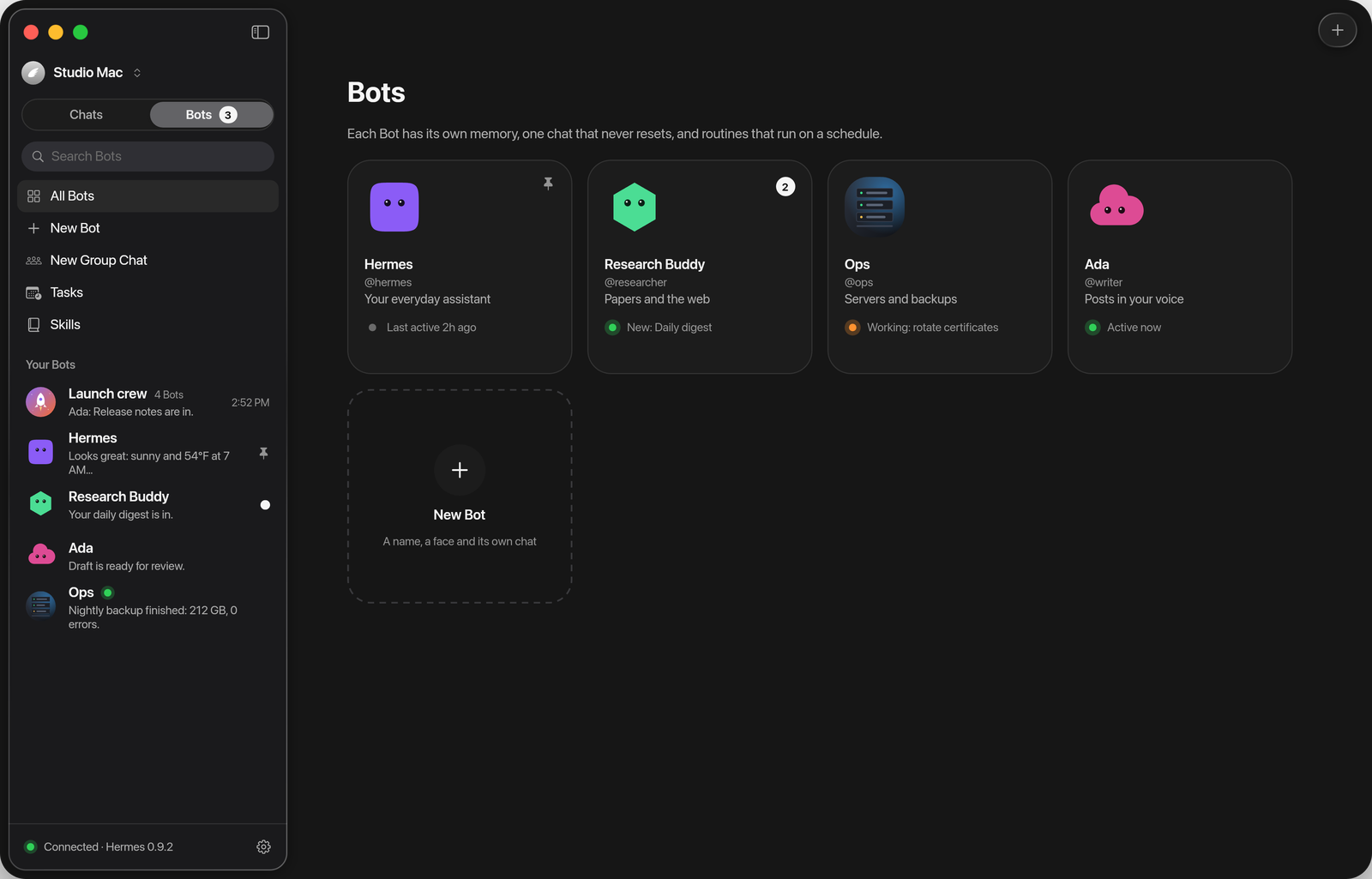Screen dimensions: 1372x879
Task: Open the Ada chat in Your Bots
Action: (x=147, y=556)
